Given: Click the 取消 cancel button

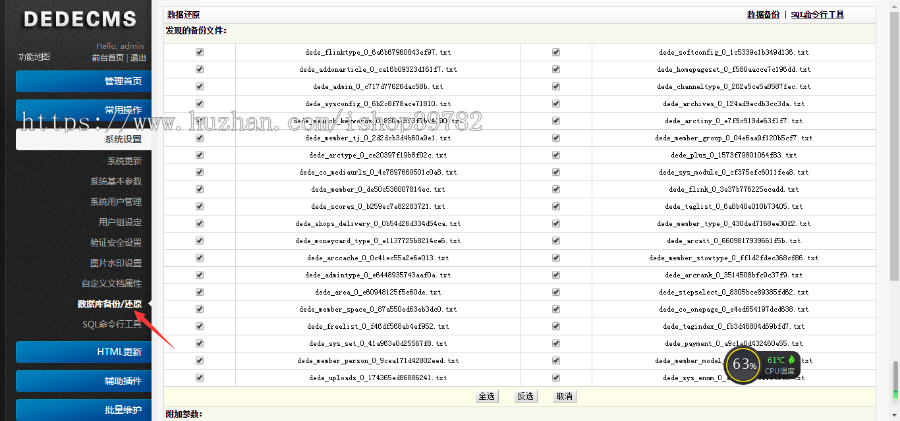Looking at the screenshot, I should tap(565, 396).
